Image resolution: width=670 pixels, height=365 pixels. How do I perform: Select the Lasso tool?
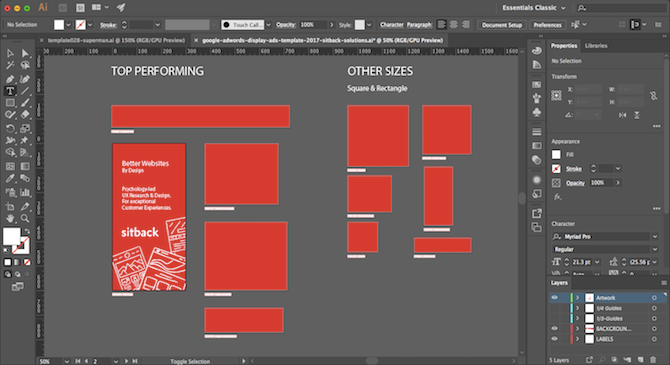(x=25, y=65)
